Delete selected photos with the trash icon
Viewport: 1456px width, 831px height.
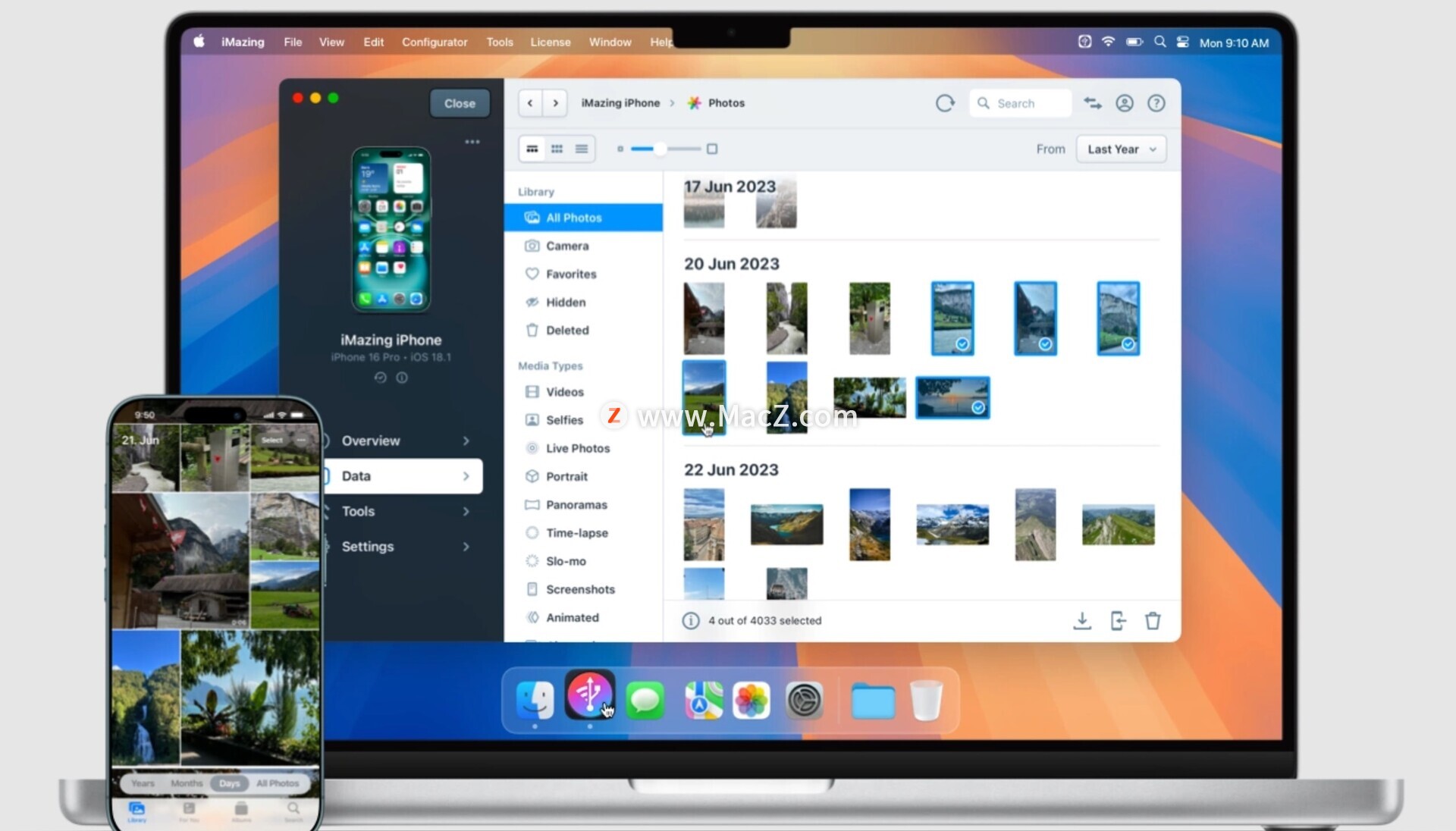coord(1153,621)
